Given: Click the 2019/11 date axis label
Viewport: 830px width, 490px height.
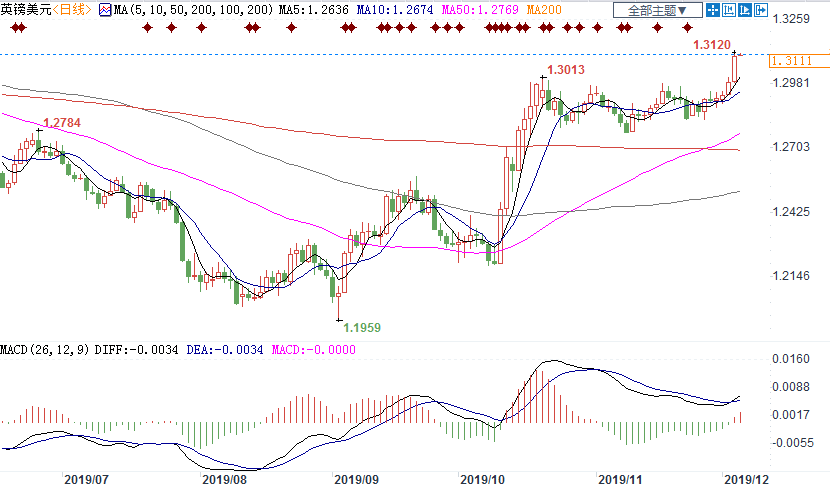Looking at the screenshot, I should [x=620, y=479].
